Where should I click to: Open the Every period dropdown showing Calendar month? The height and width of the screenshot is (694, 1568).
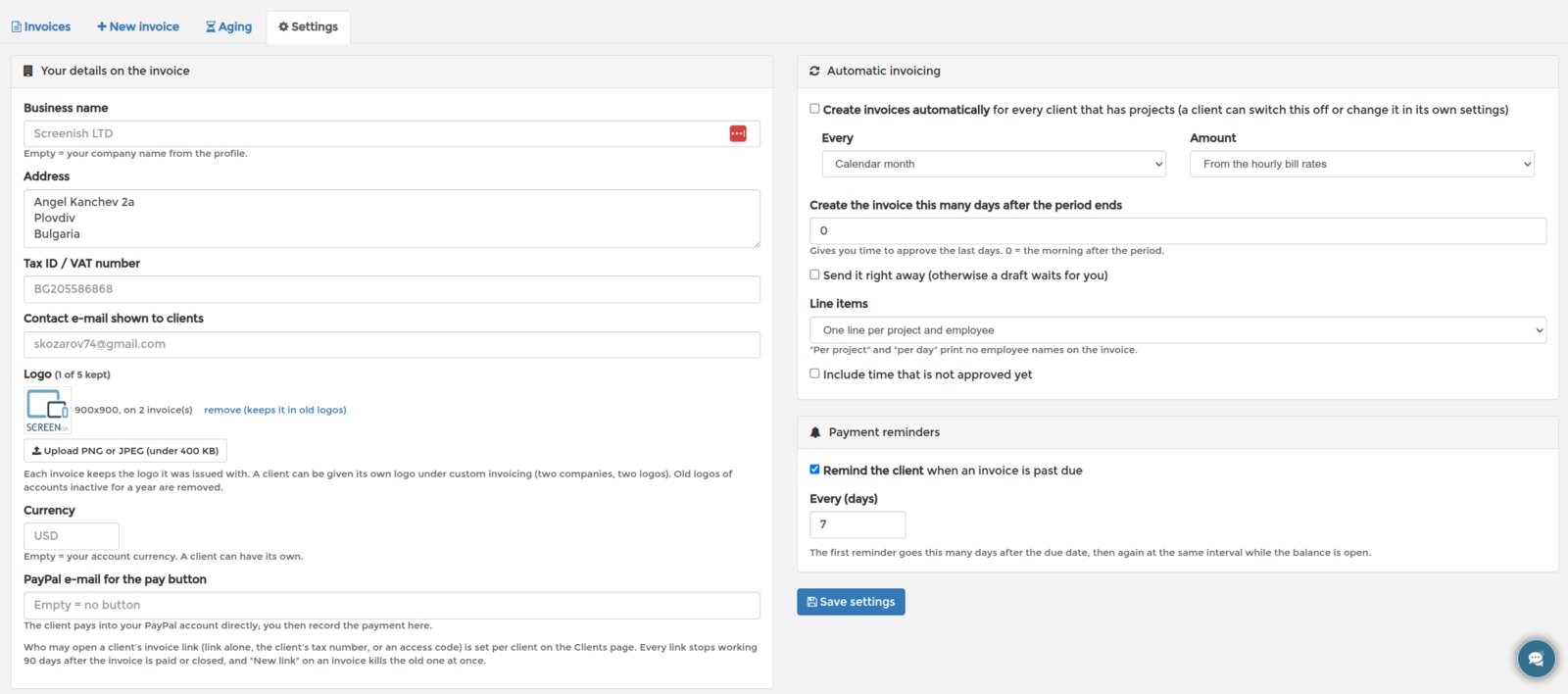(994, 164)
